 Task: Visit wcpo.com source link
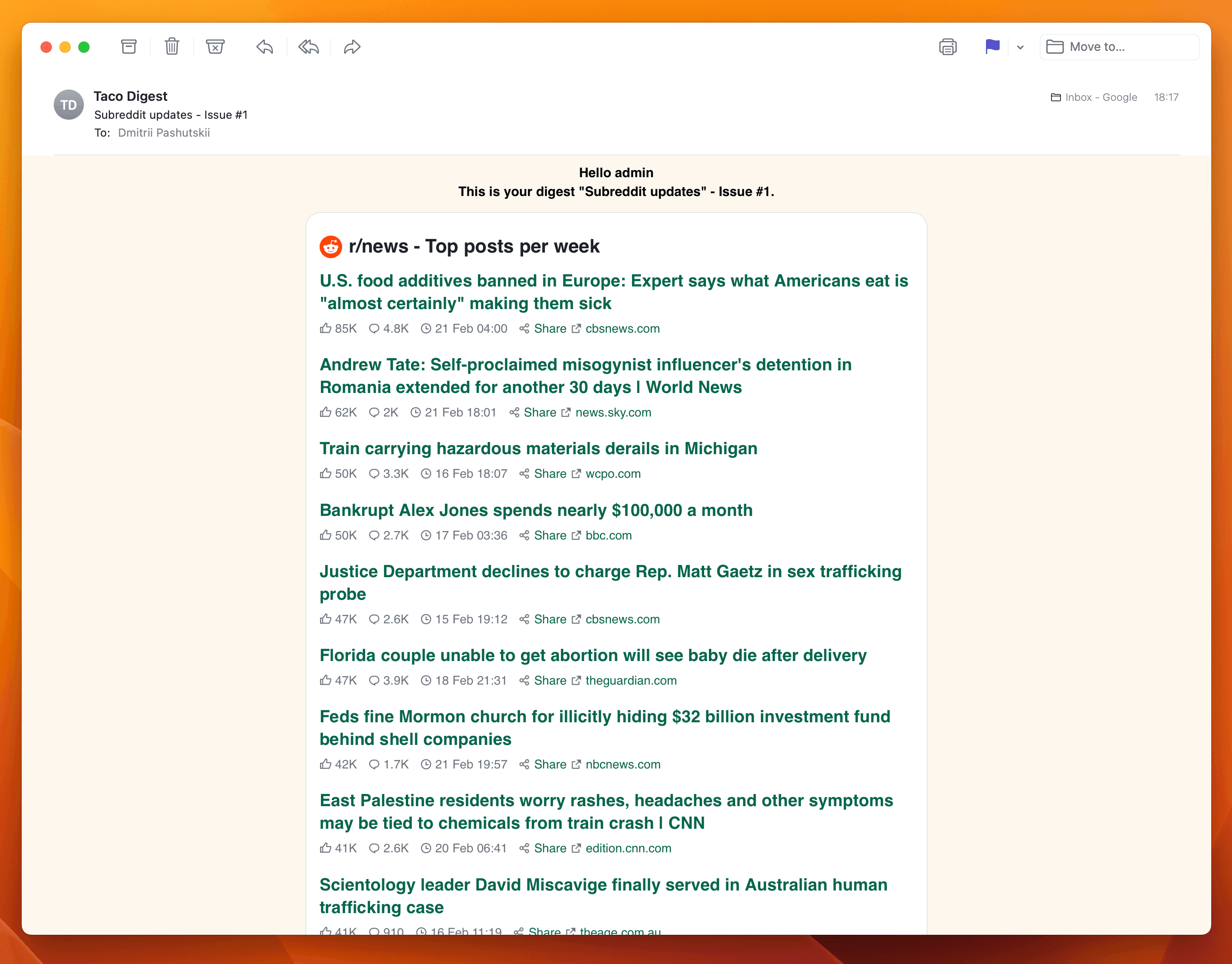tap(613, 474)
